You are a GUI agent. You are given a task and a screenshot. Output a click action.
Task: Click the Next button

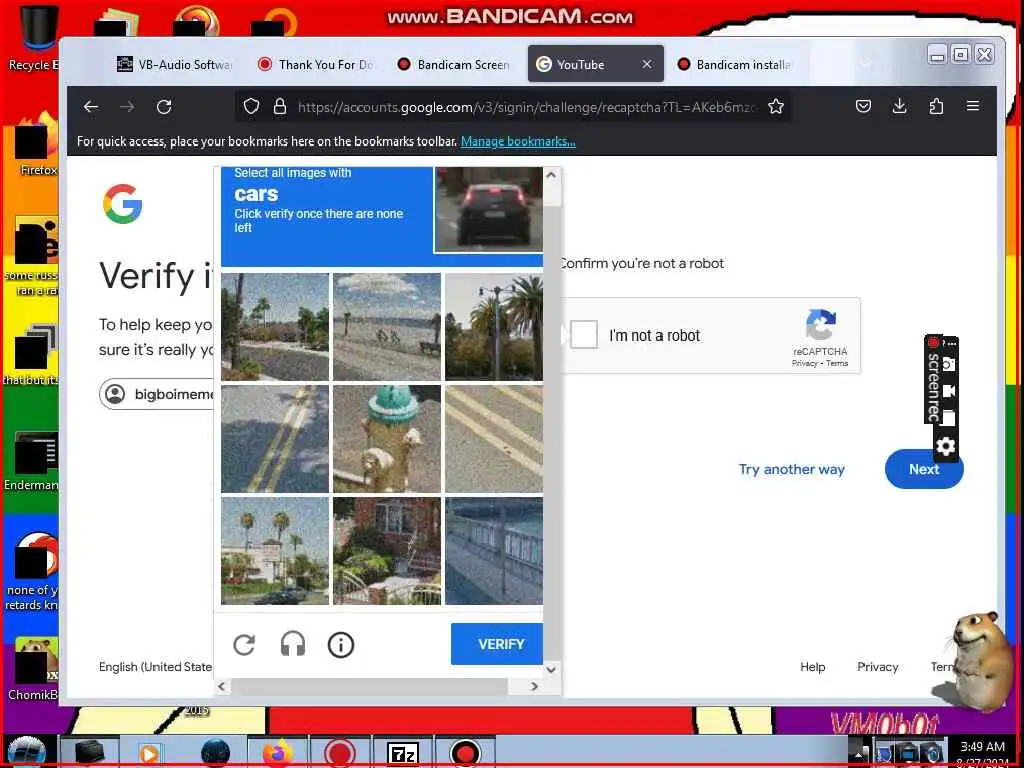point(923,469)
